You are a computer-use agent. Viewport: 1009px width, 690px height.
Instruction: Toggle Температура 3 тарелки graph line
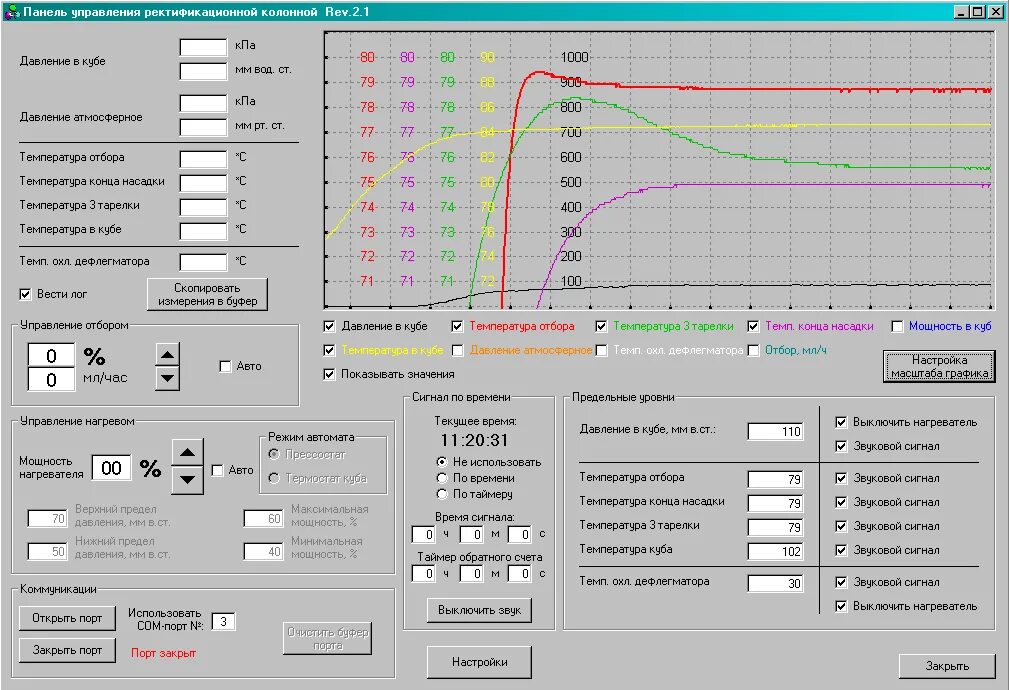coord(601,326)
